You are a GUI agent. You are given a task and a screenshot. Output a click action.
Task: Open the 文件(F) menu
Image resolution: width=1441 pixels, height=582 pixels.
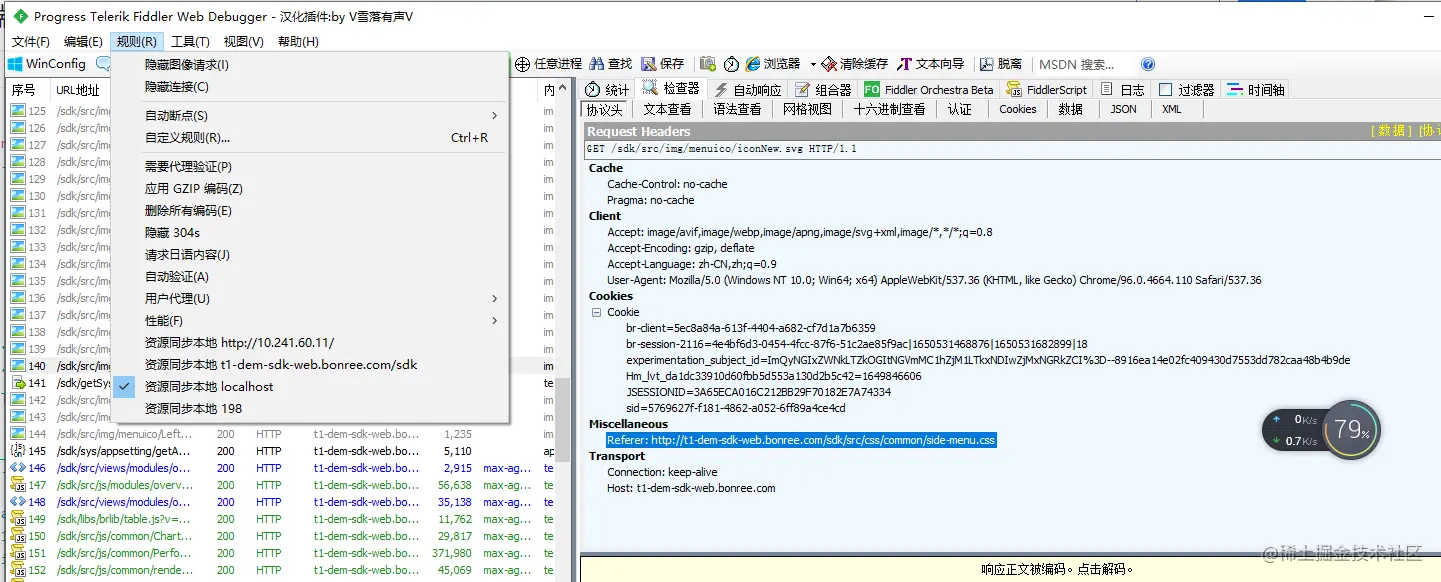(x=30, y=42)
